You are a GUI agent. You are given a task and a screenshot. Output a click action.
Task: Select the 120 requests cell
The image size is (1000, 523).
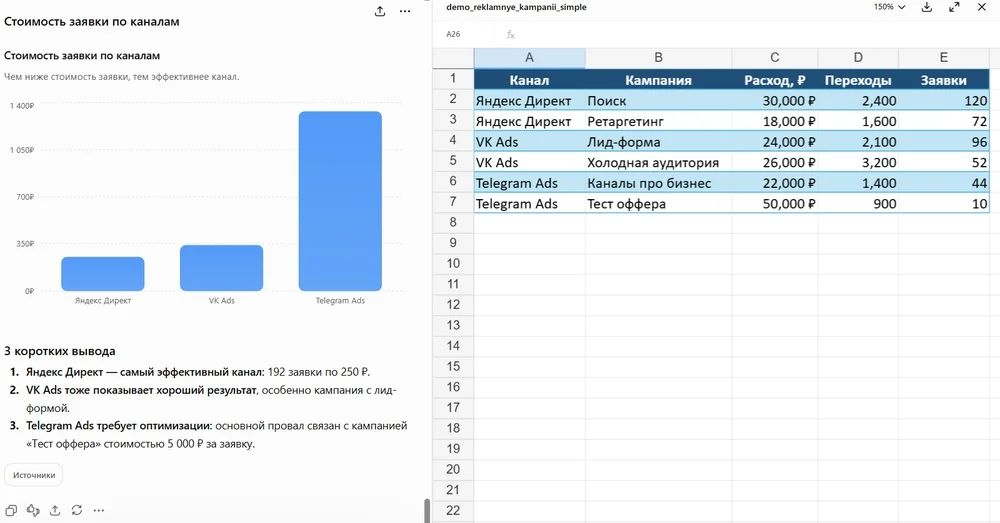tap(944, 101)
